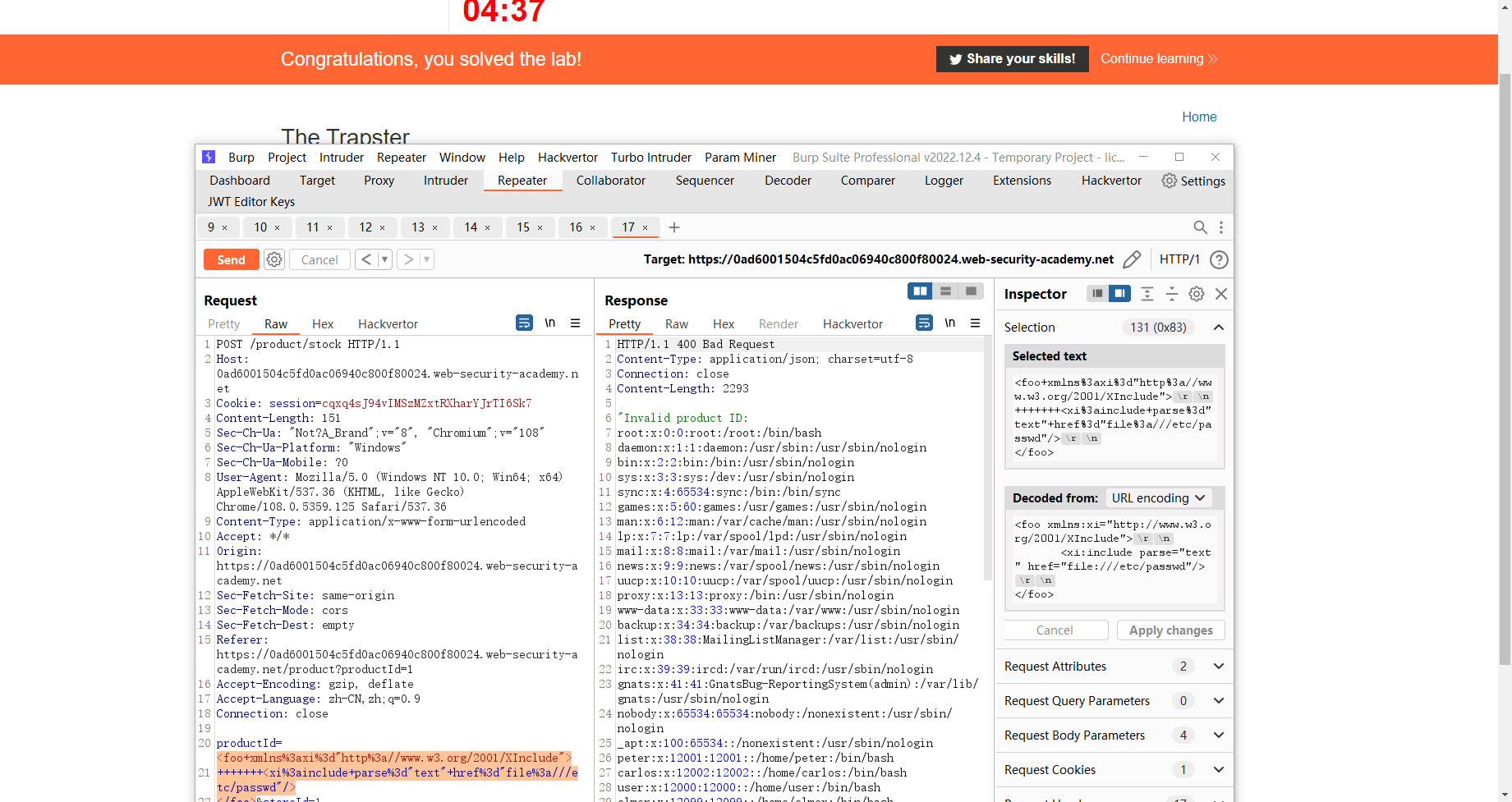Dock Inspector on the right side

coord(1119,294)
